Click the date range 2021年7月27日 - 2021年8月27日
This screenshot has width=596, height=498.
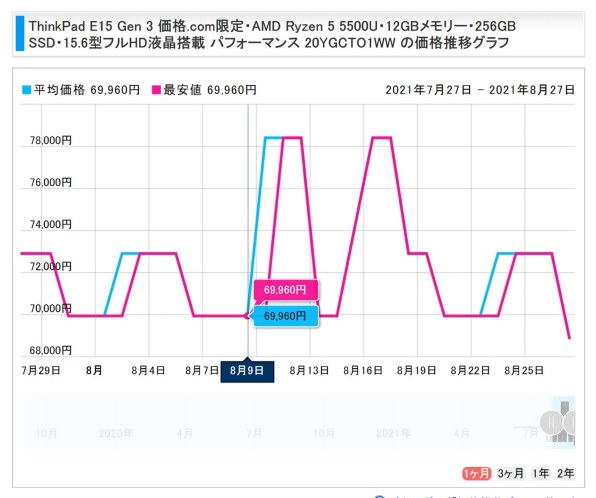tap(480, 90)
